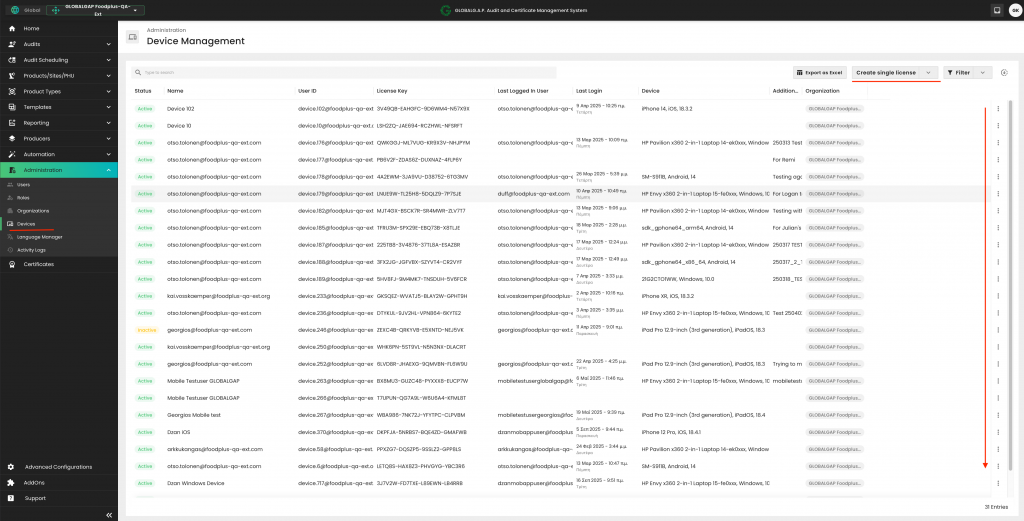Viewport: 1024px width, 521px height.
Task: Open Activity Logs page
Action: [31, 250]
